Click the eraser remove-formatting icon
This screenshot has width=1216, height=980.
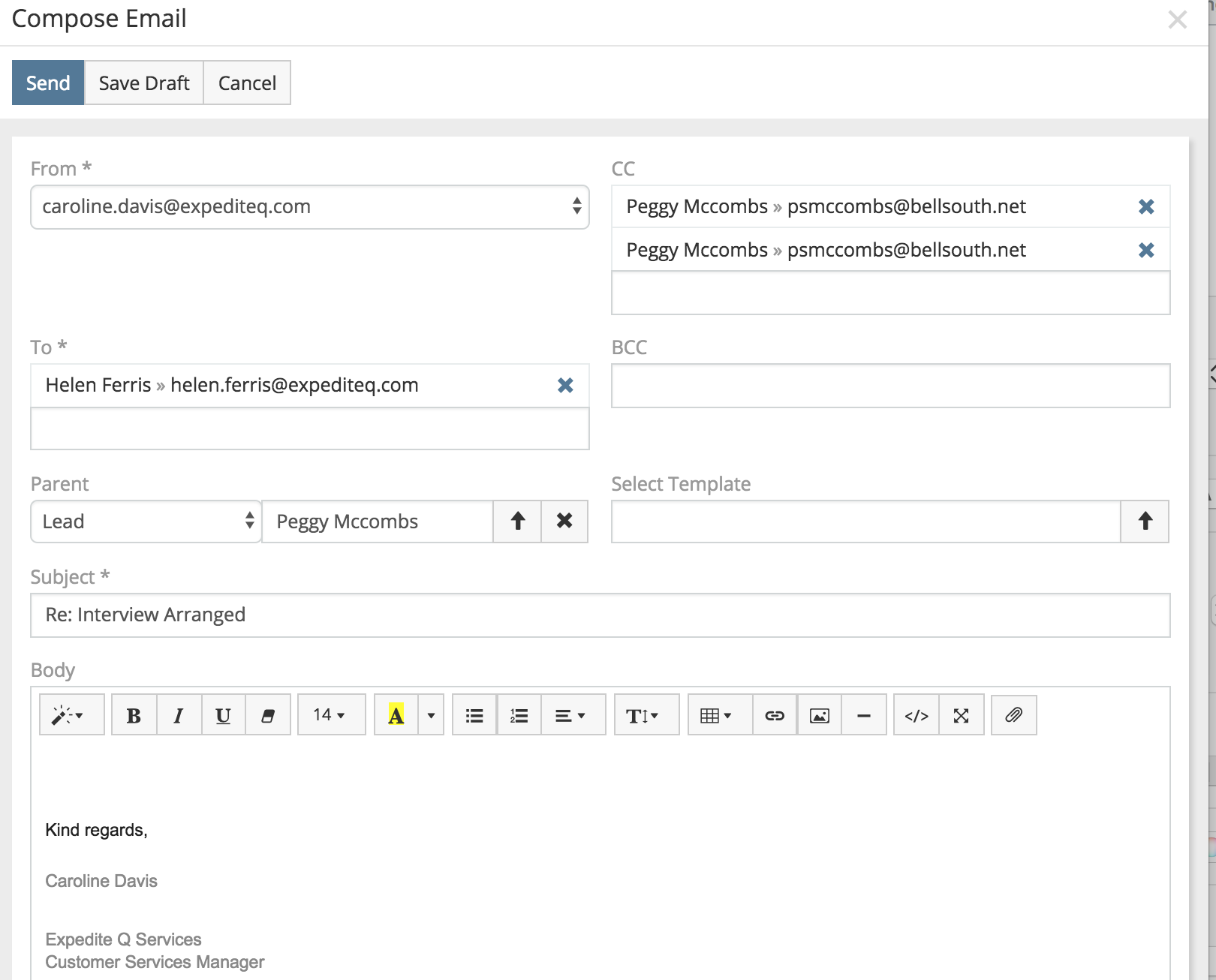[x=267, y=715]
